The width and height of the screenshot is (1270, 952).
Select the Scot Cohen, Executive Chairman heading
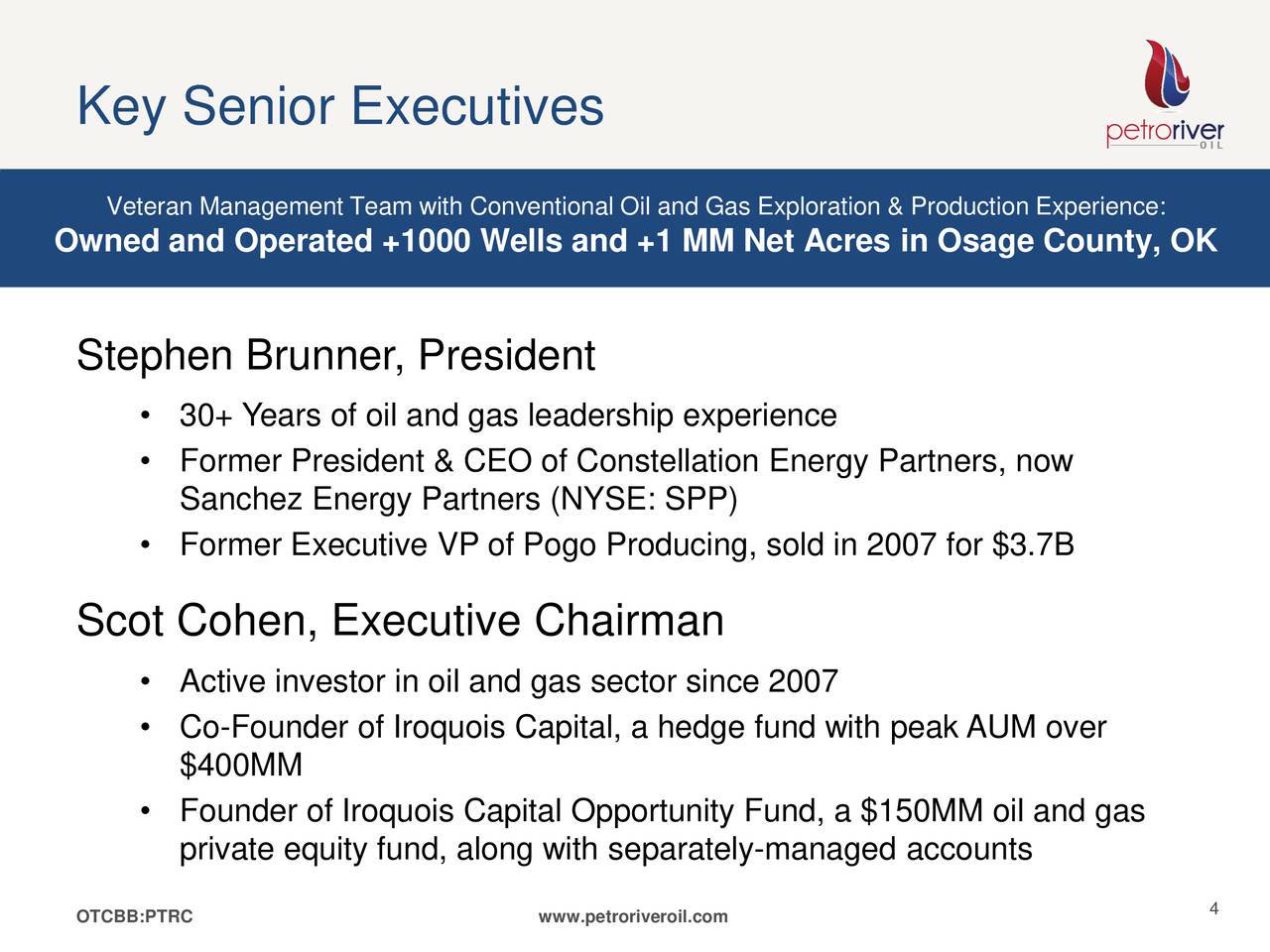[400, 622]
